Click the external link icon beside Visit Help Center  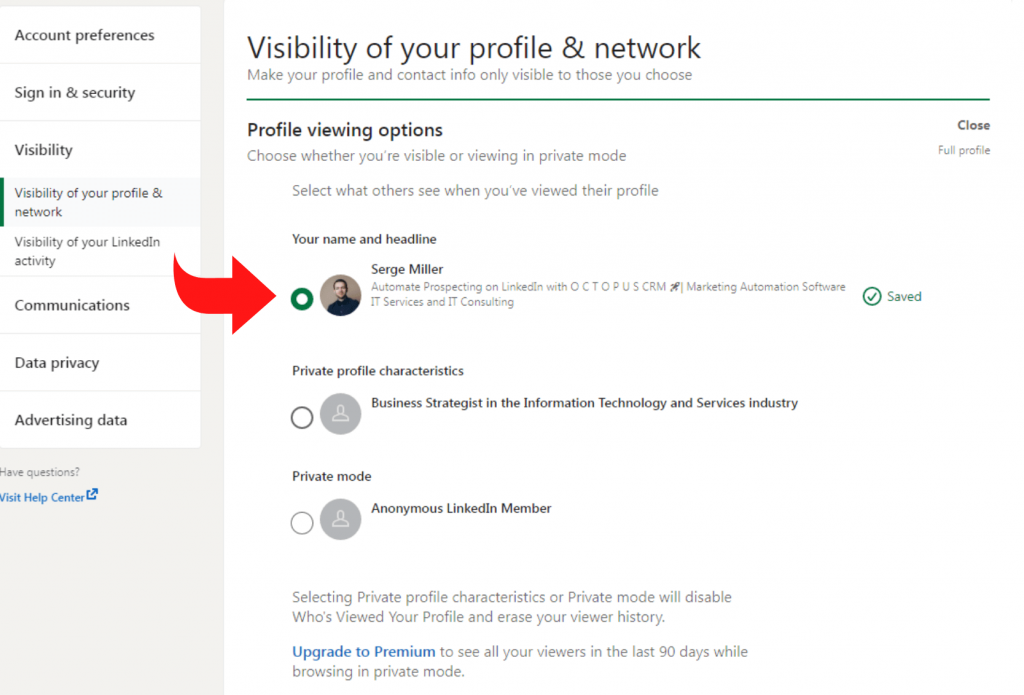click(x=92, y=496)
